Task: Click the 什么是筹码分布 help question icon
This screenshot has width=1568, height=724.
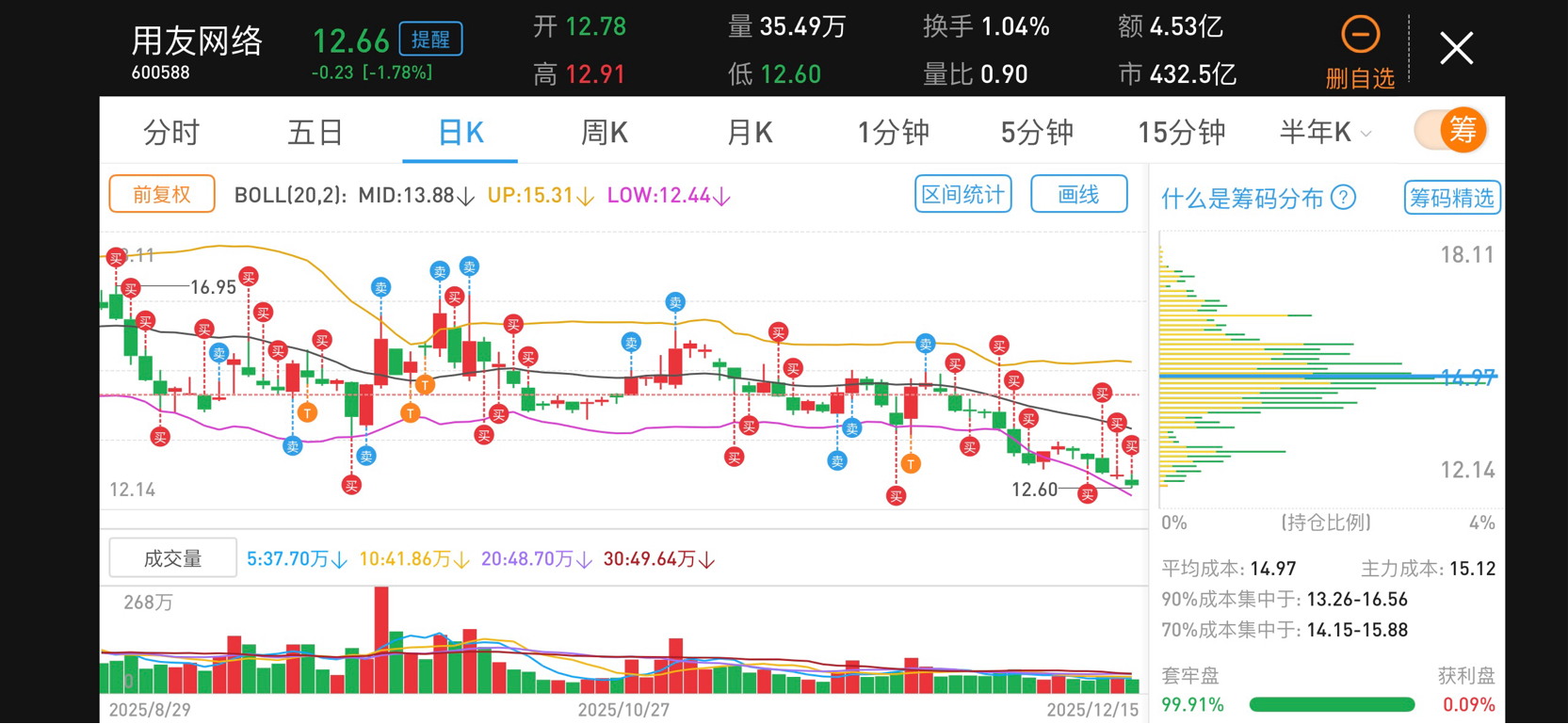Action: pyautogui.click(x=1345, y=198)
